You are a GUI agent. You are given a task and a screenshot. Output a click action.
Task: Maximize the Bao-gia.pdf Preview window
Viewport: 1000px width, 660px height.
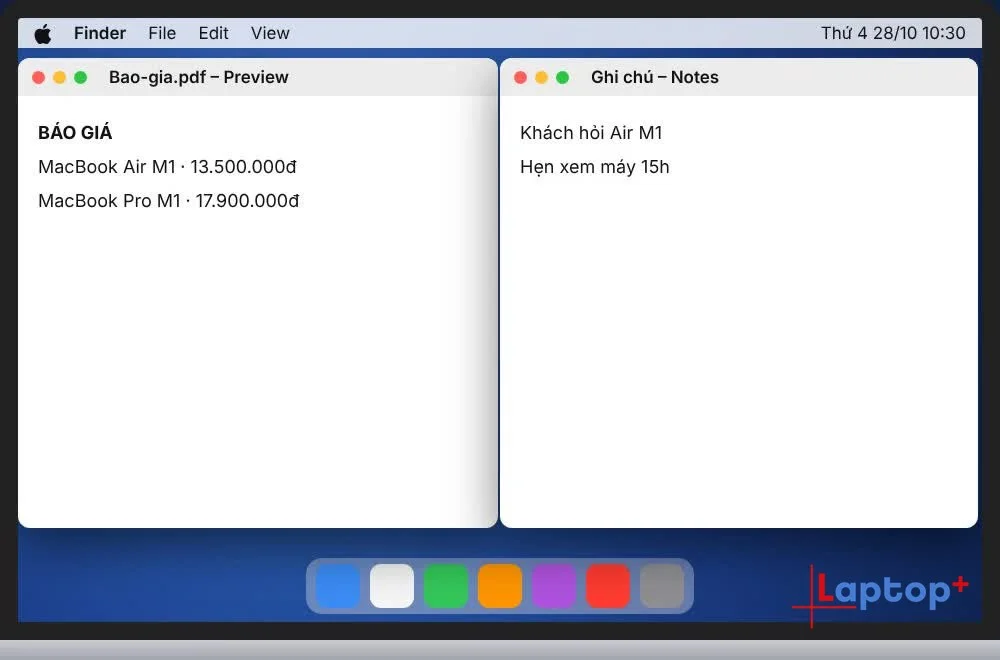coord(80,77)
